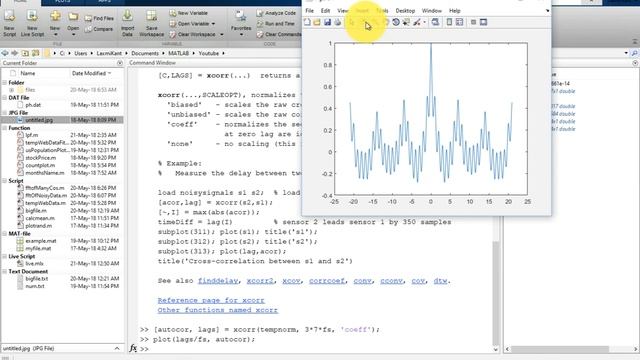
Task: Click Analyze Code
Action: (x=276, y=13)
